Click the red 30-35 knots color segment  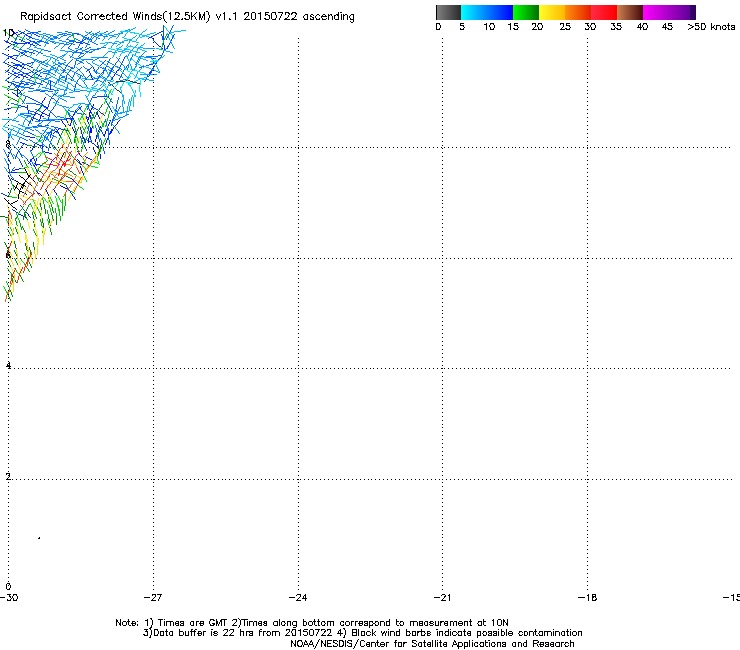pyautogui.click(x=604, y=12)
